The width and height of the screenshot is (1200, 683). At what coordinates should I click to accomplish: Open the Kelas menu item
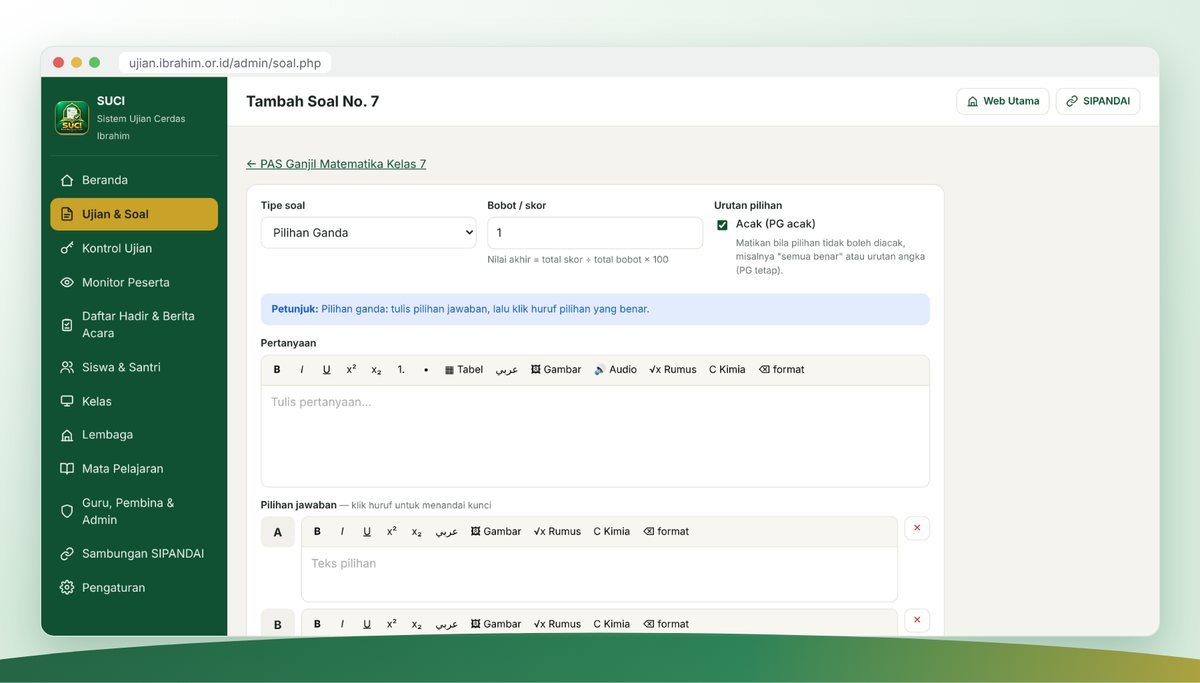[x=134, y=401]
